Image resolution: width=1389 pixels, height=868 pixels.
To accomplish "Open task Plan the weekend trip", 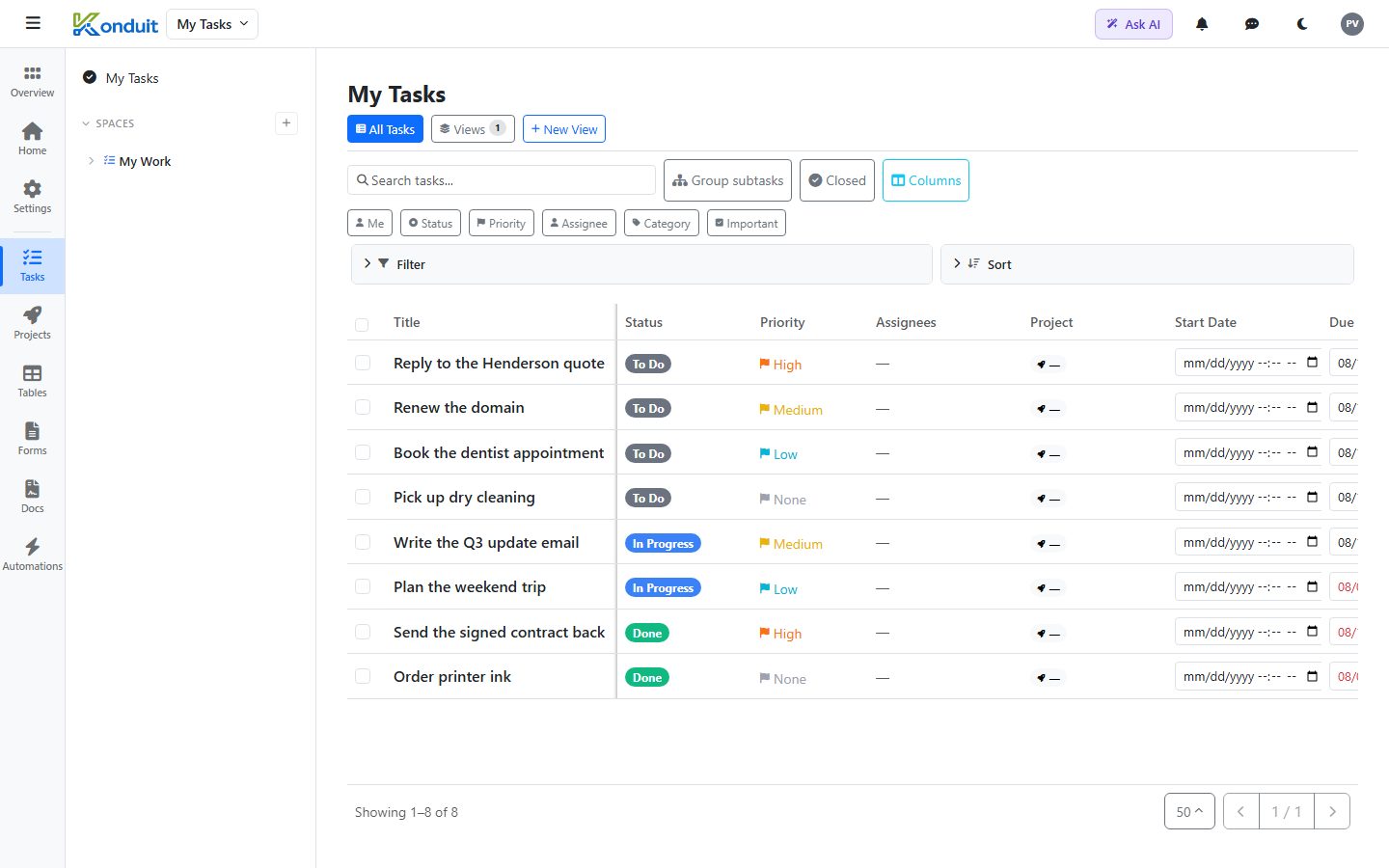I will (470, 586).
